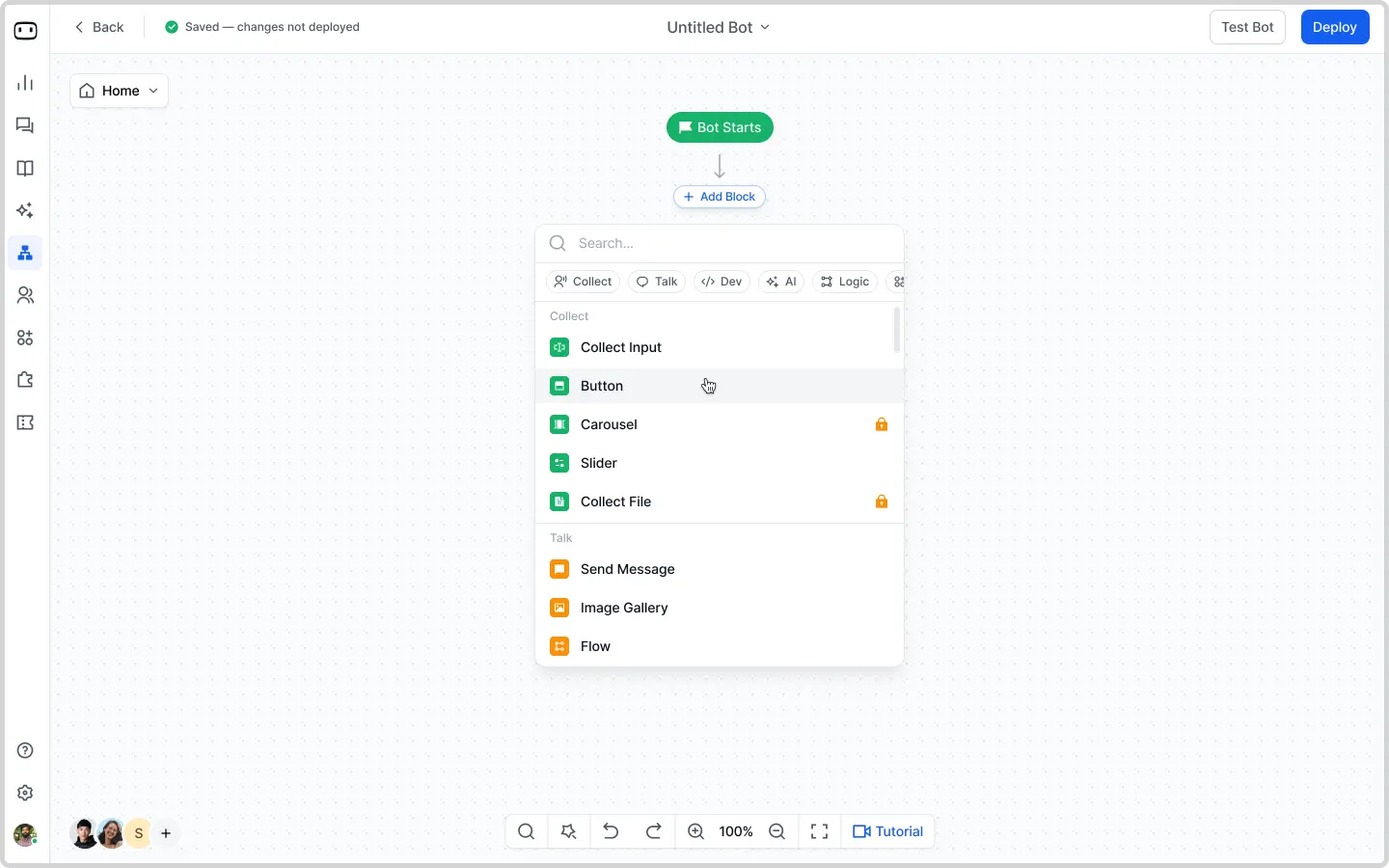1389x868 pixels.
Task: Select the Talk filter in the block picker
Action: pyautogui.click(x=656, y=282)
